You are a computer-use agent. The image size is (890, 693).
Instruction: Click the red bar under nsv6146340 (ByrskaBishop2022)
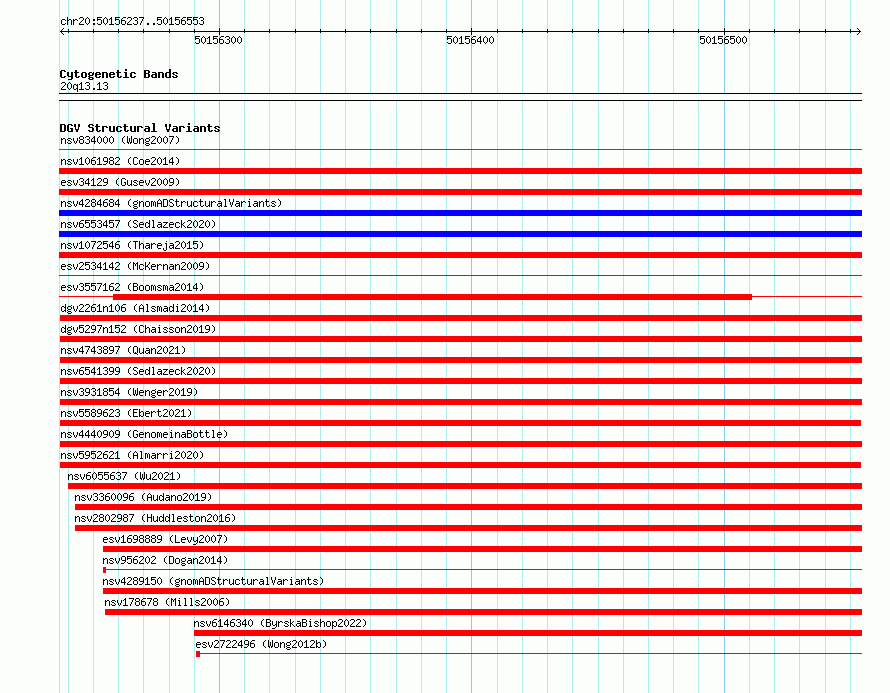528,633
